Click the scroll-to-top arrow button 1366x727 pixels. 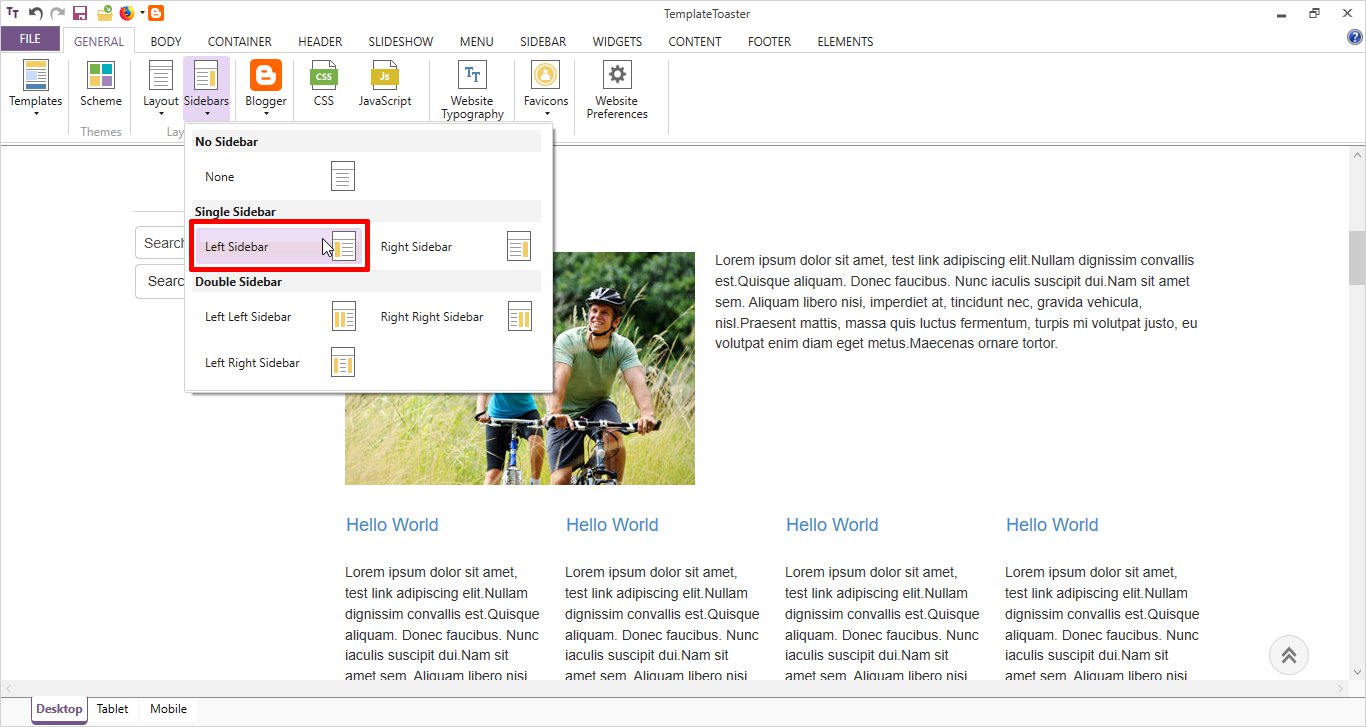click(x=1289, y=655)
